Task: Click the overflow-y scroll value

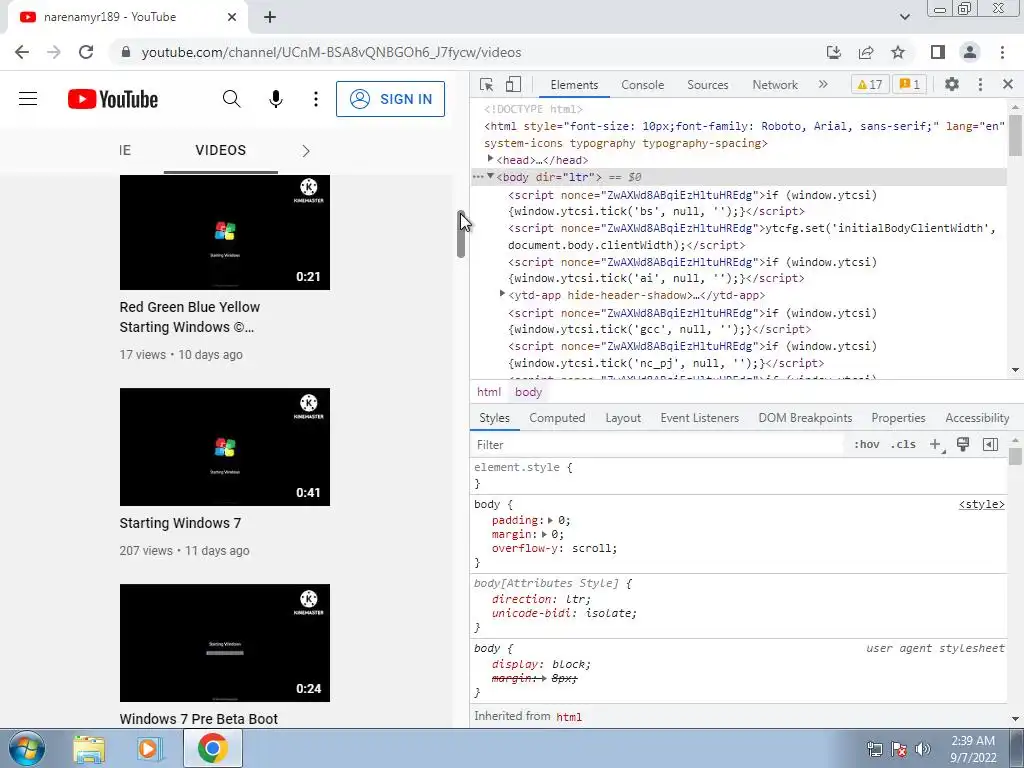Action: point(593,549)
